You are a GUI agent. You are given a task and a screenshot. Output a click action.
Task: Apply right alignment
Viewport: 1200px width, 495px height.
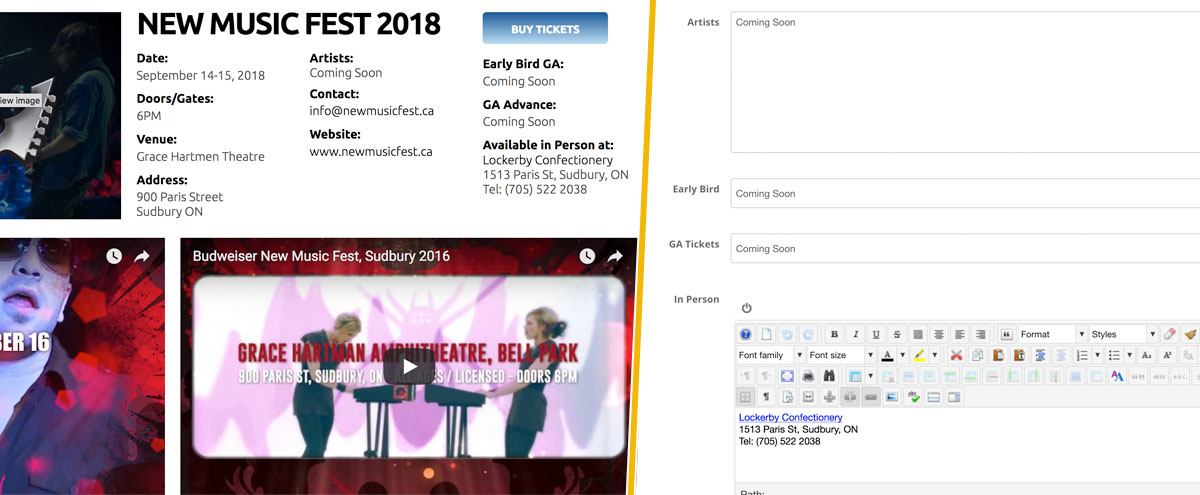pyautogui.click(x=981, y=334)
